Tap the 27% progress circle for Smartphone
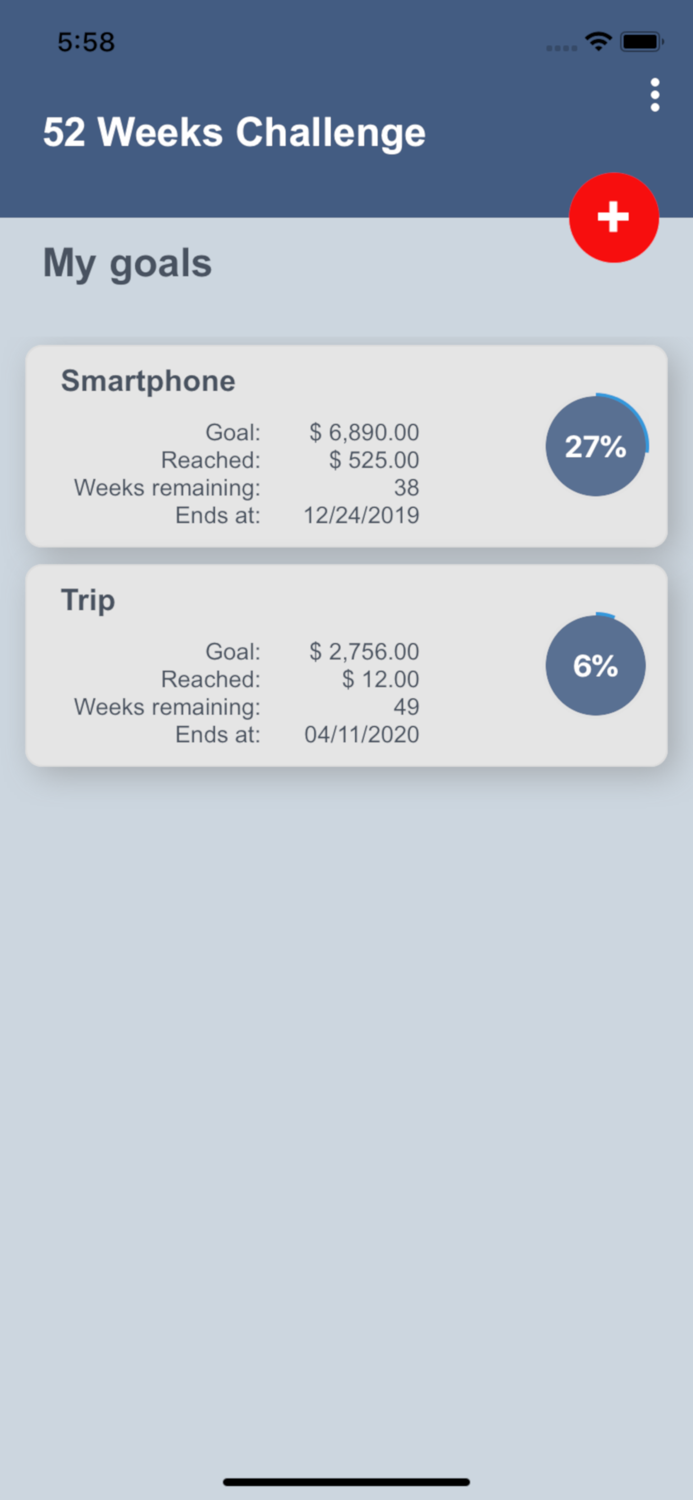693x1500 pixels. tap(596, 446)
